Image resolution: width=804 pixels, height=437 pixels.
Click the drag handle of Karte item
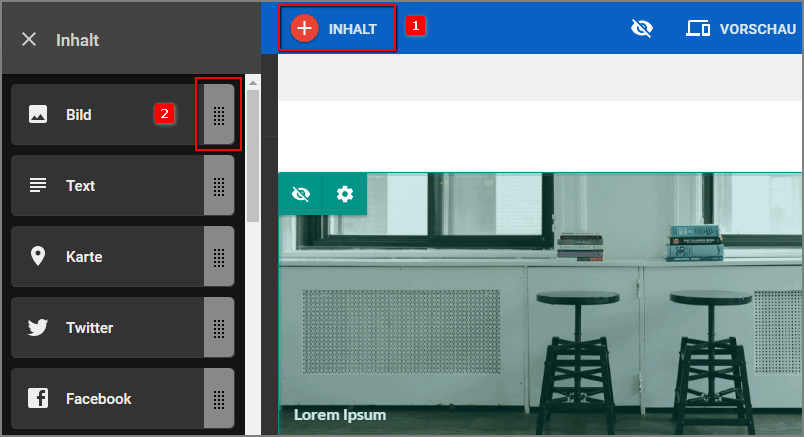pos(219,256)
